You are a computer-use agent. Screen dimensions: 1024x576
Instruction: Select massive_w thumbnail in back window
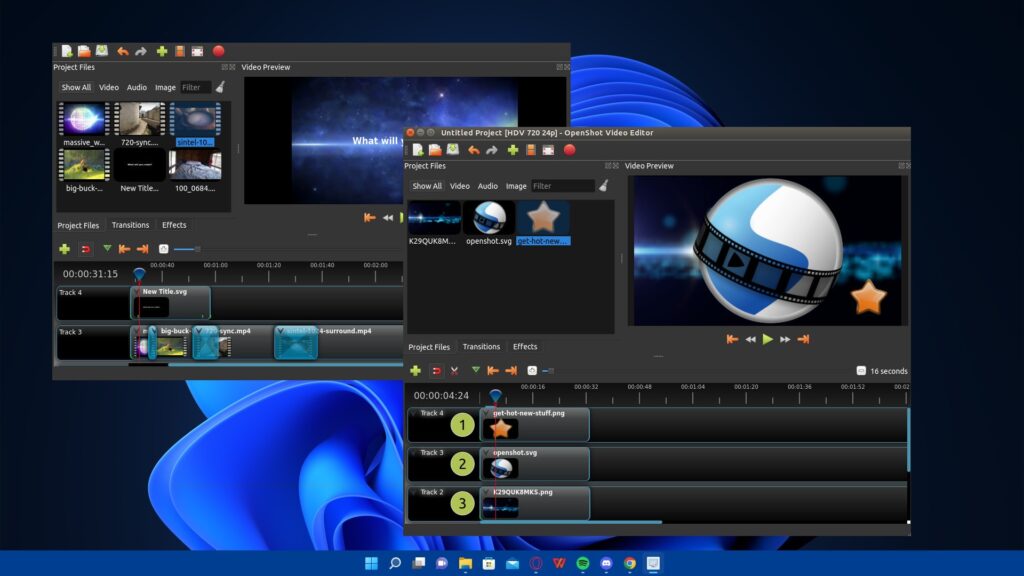pos(84,119)
